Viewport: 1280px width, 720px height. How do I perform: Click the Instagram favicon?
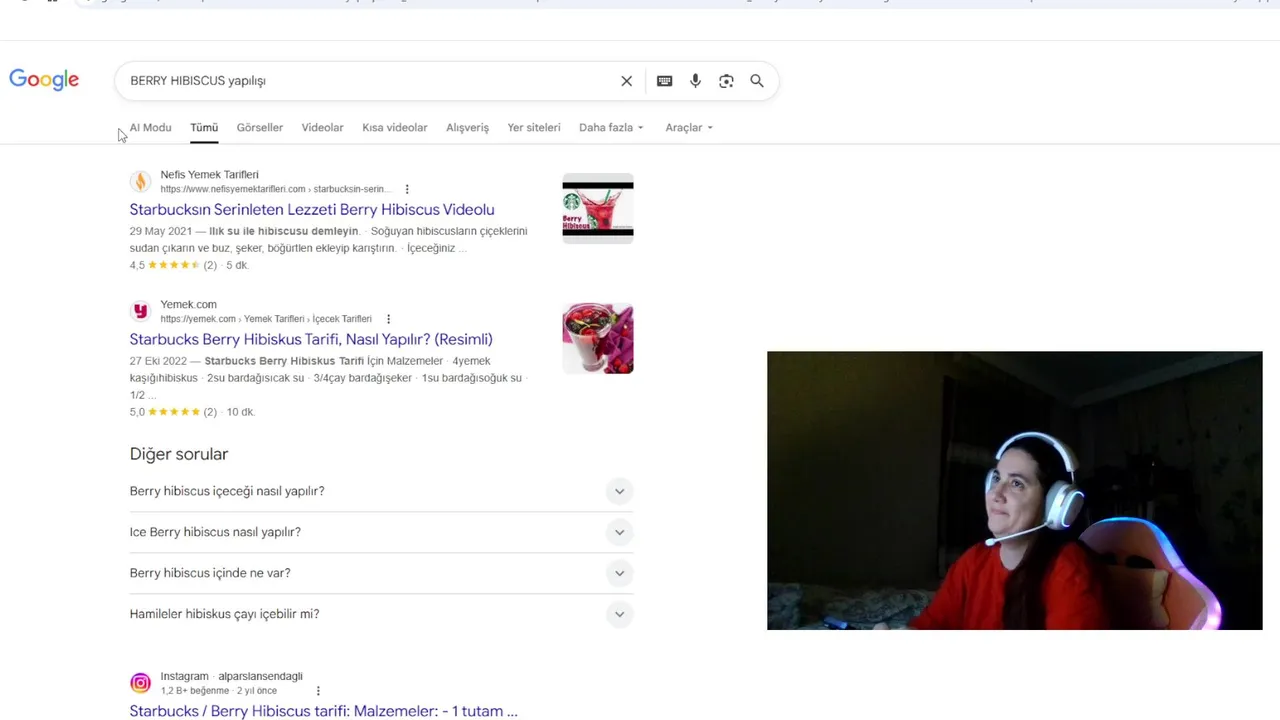coord(140,683)
